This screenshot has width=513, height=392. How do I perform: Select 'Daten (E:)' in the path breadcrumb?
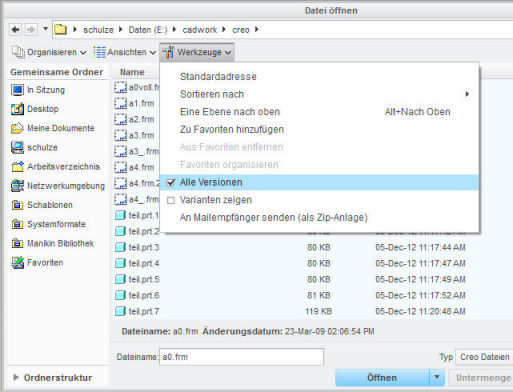148,30
